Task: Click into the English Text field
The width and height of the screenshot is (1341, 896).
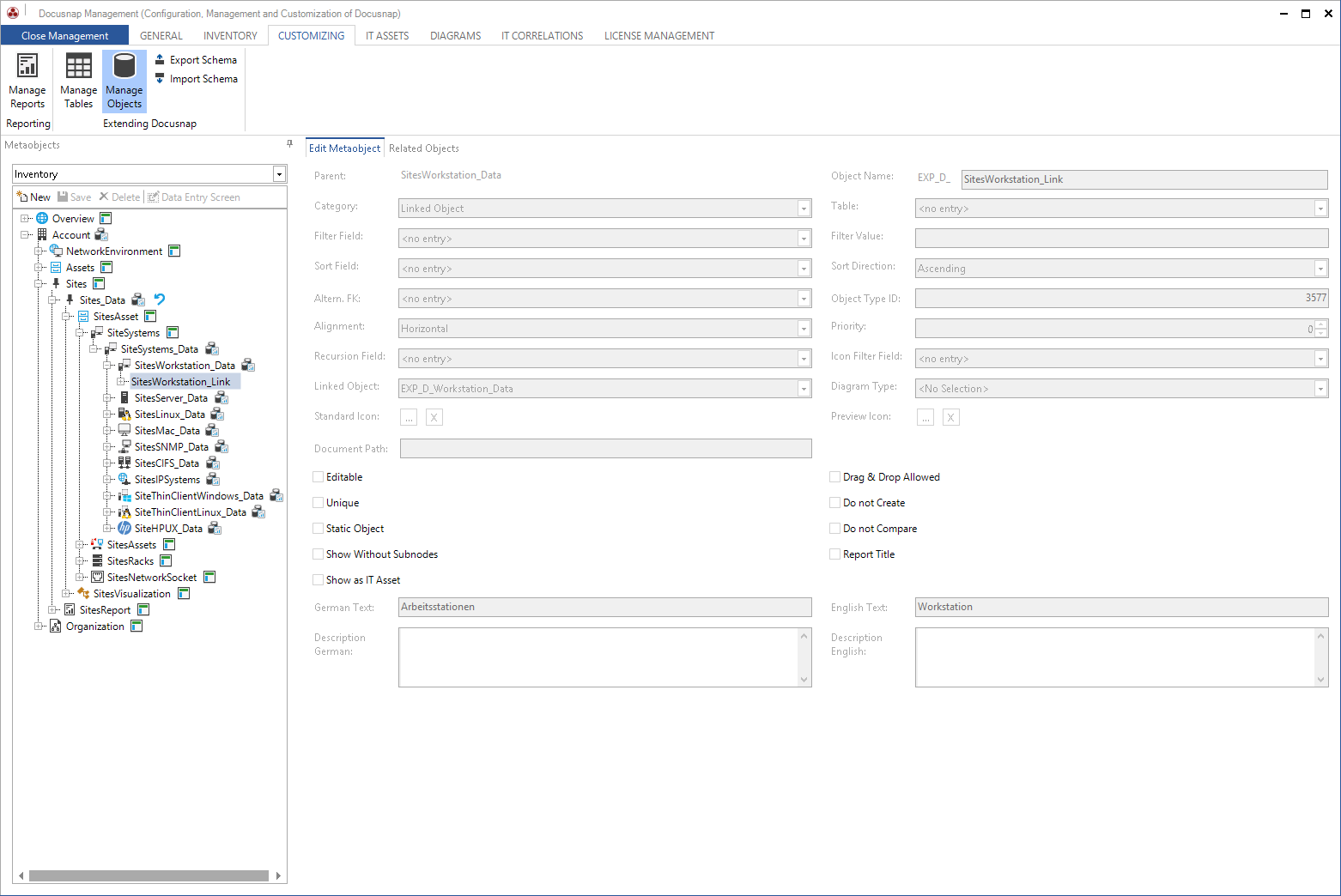Action: 1122,607
